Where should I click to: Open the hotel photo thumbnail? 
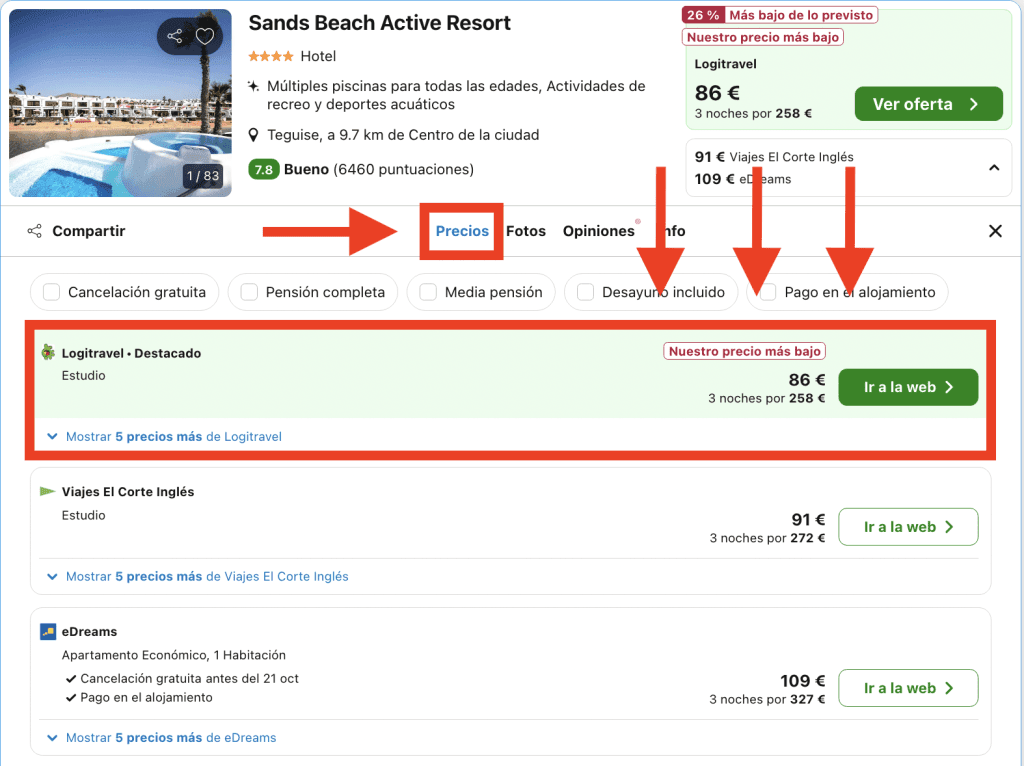pyautogui.click(x=120, y=103)
